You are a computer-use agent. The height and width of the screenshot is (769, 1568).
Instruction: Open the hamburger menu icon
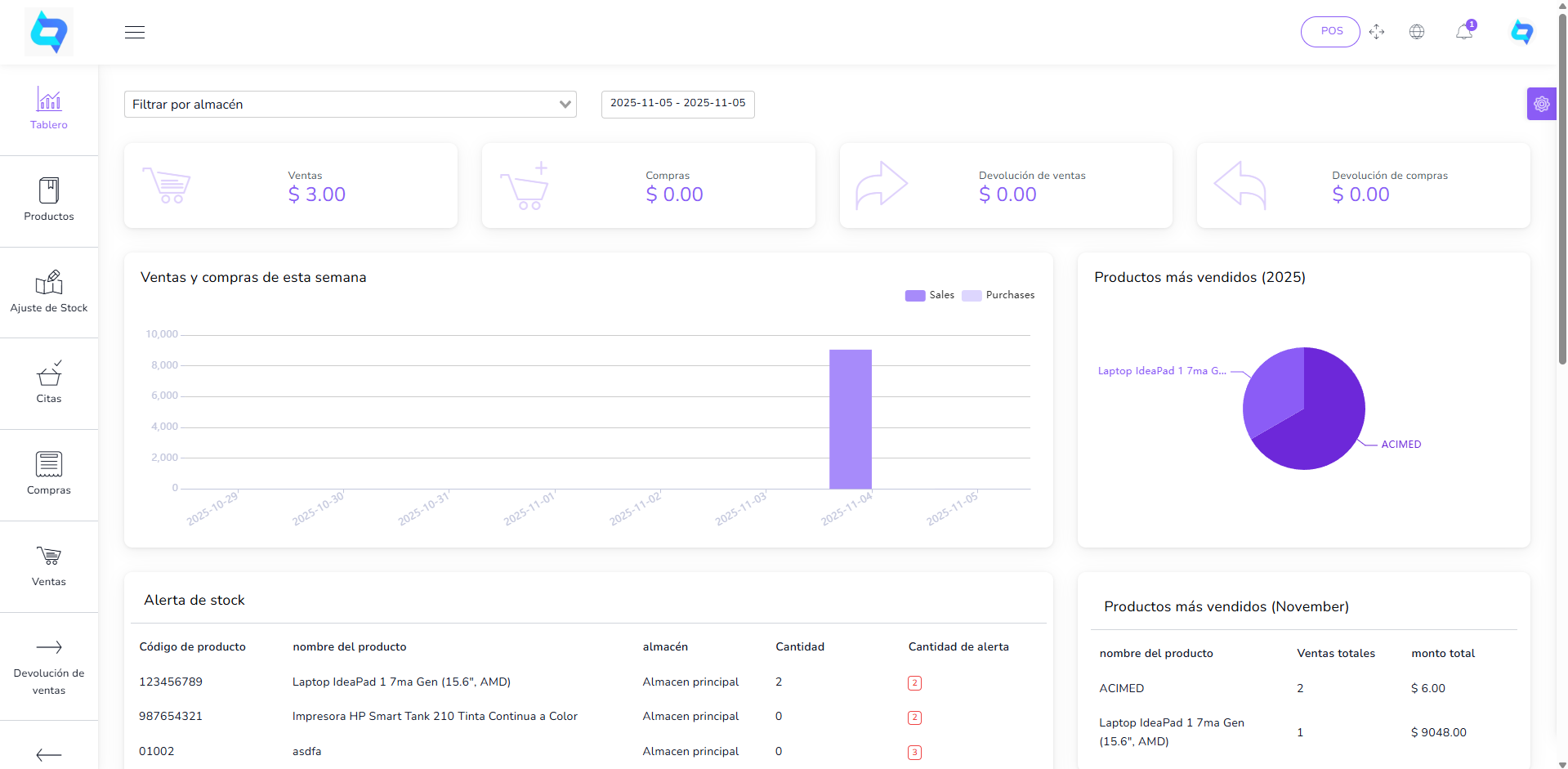tap(135, 32)
